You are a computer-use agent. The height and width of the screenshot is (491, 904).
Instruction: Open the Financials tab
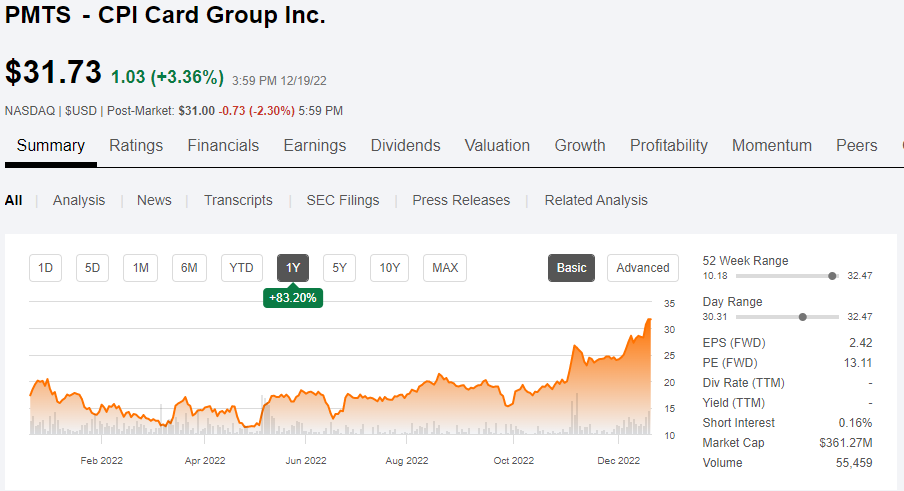223,146
